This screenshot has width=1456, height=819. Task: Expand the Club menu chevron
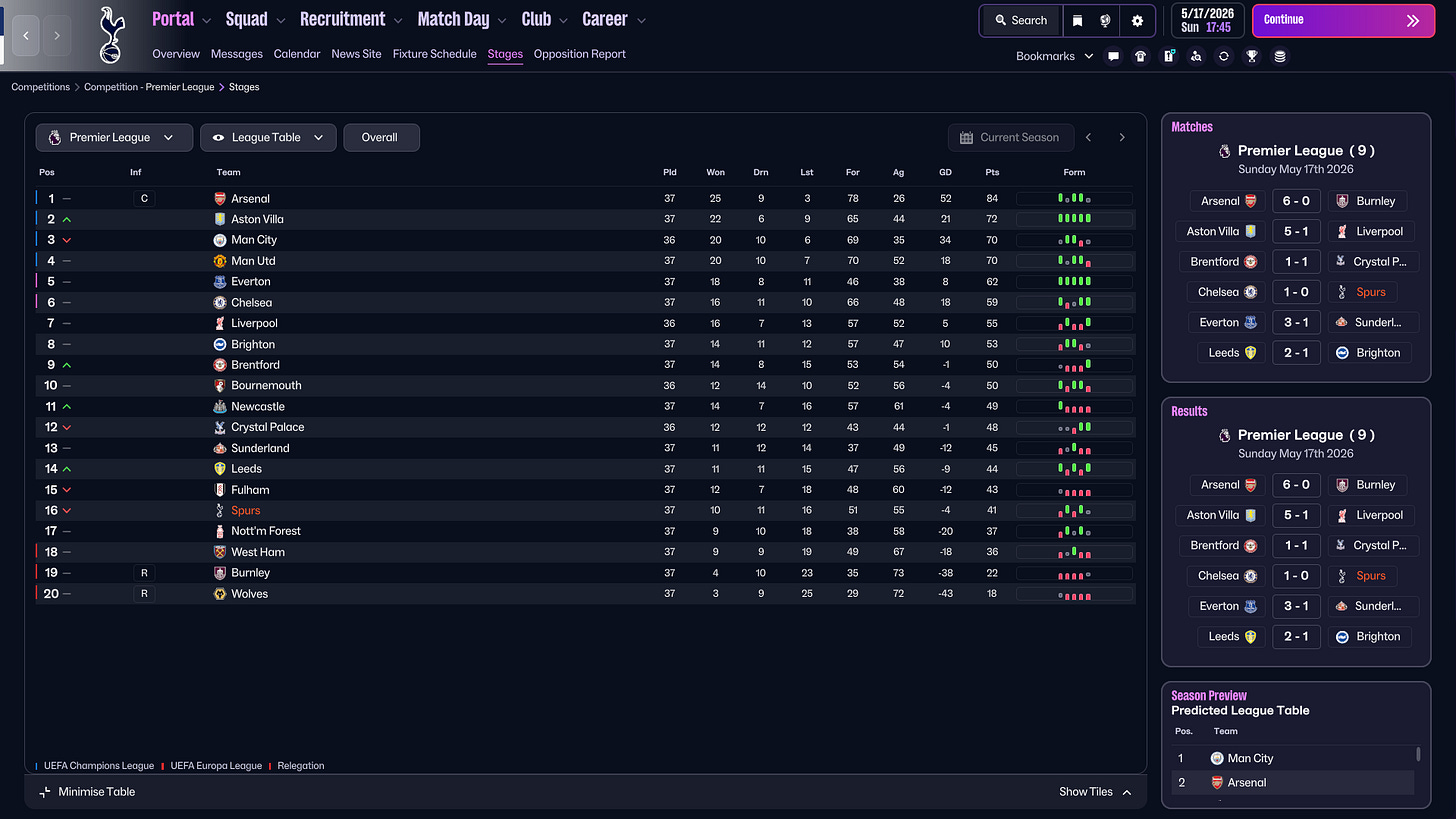point(564,20)
